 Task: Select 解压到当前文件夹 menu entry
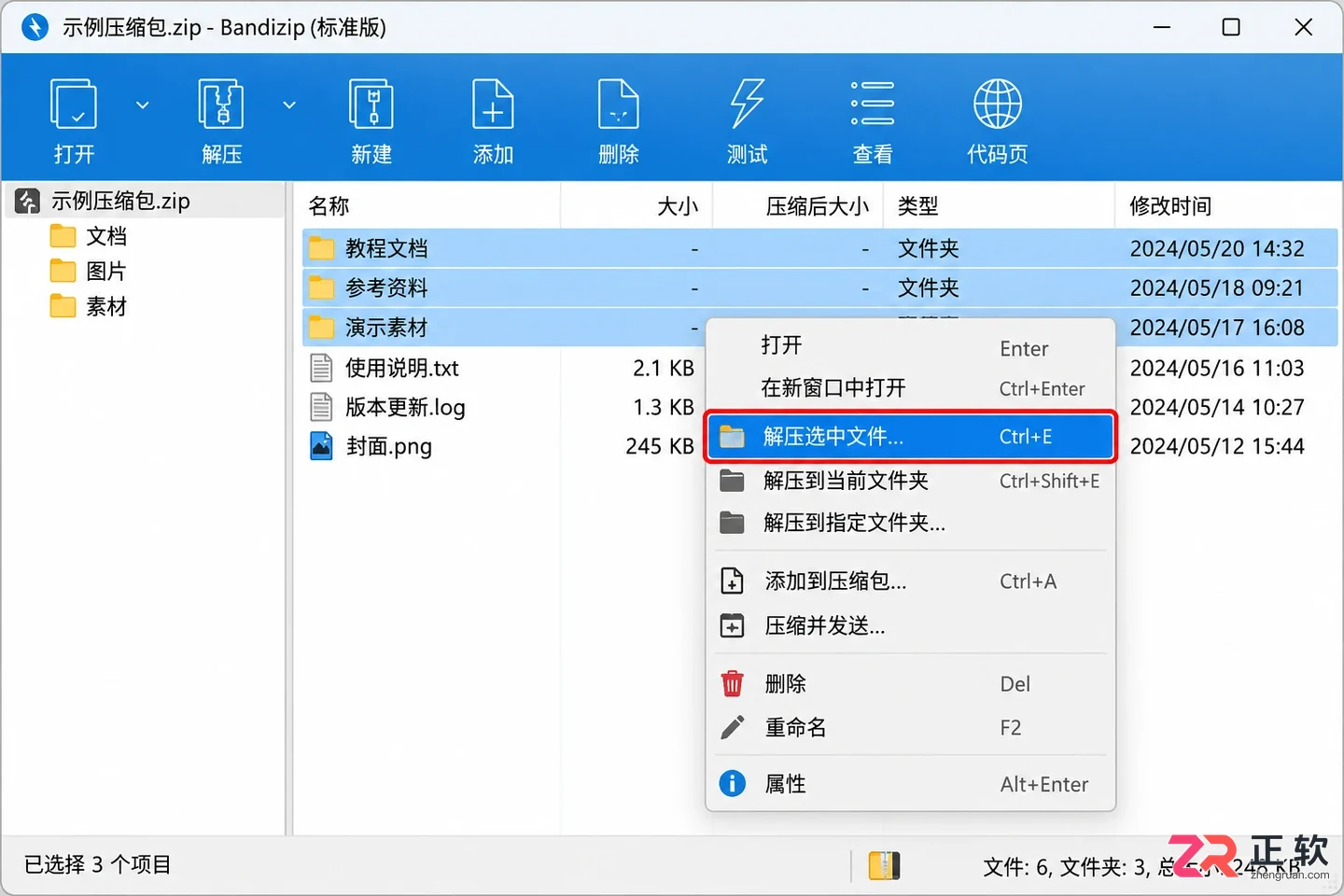[910, 481]
